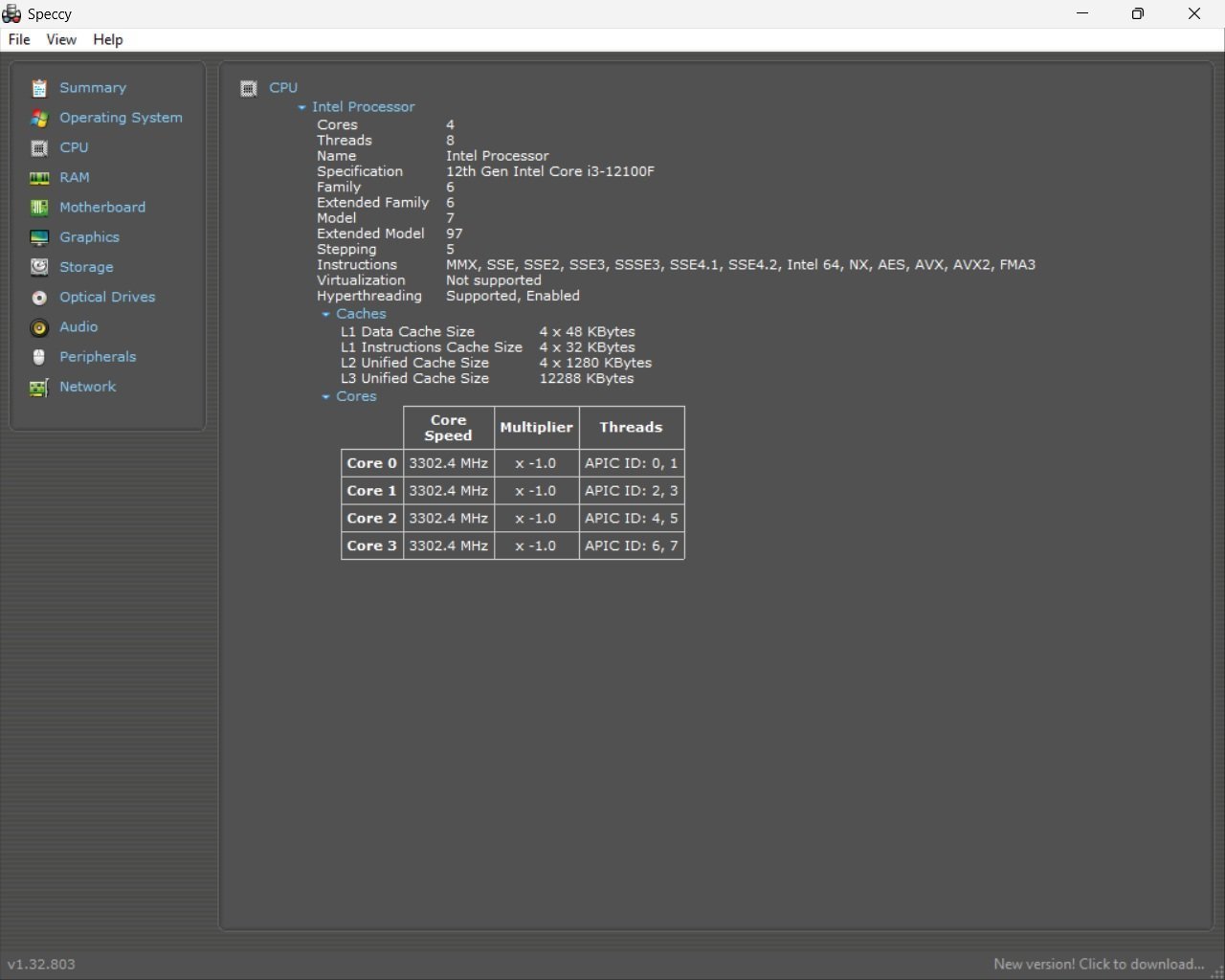The width and height of the screenshot is (1225, 980).
Task: Click the L1 Data Cache Size row
Action: click(x=488, y=331)
